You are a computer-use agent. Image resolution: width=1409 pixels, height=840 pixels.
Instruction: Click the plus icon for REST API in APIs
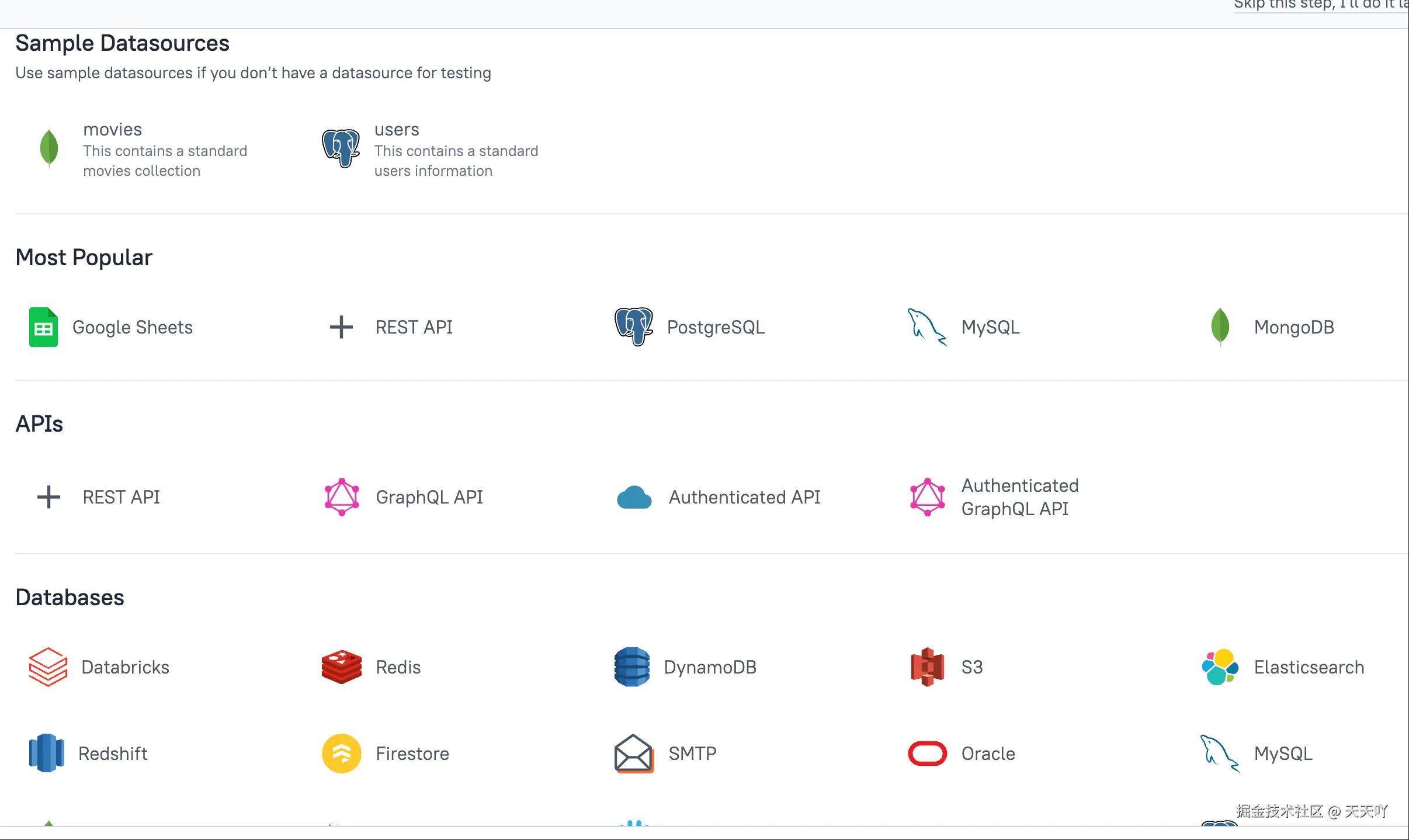point(48,497)
